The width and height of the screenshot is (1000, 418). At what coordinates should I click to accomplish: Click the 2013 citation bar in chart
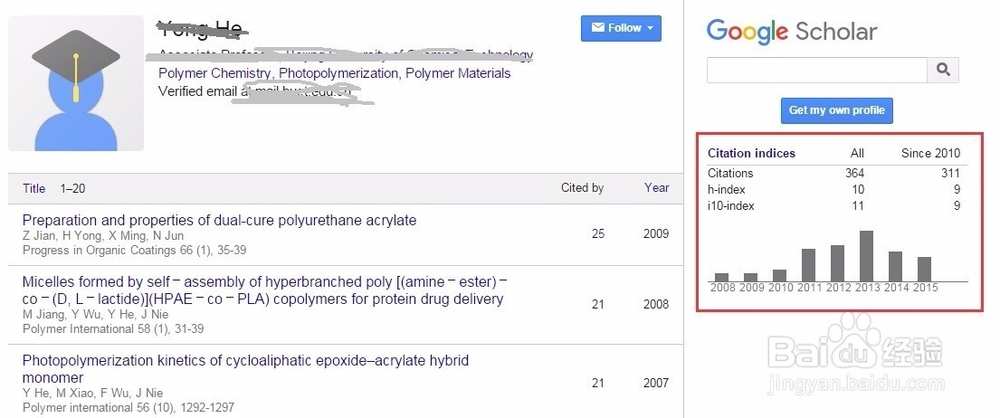tap(867, 256)
